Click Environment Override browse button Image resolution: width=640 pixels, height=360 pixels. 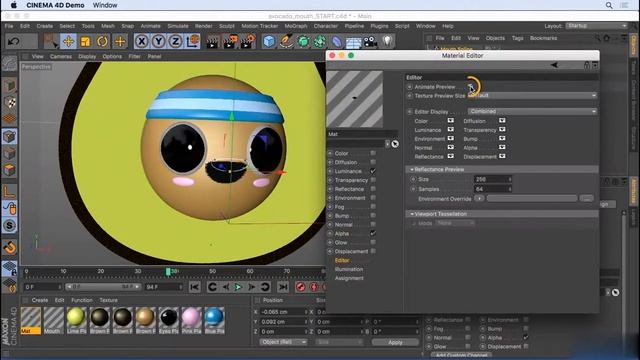(587, 198)
